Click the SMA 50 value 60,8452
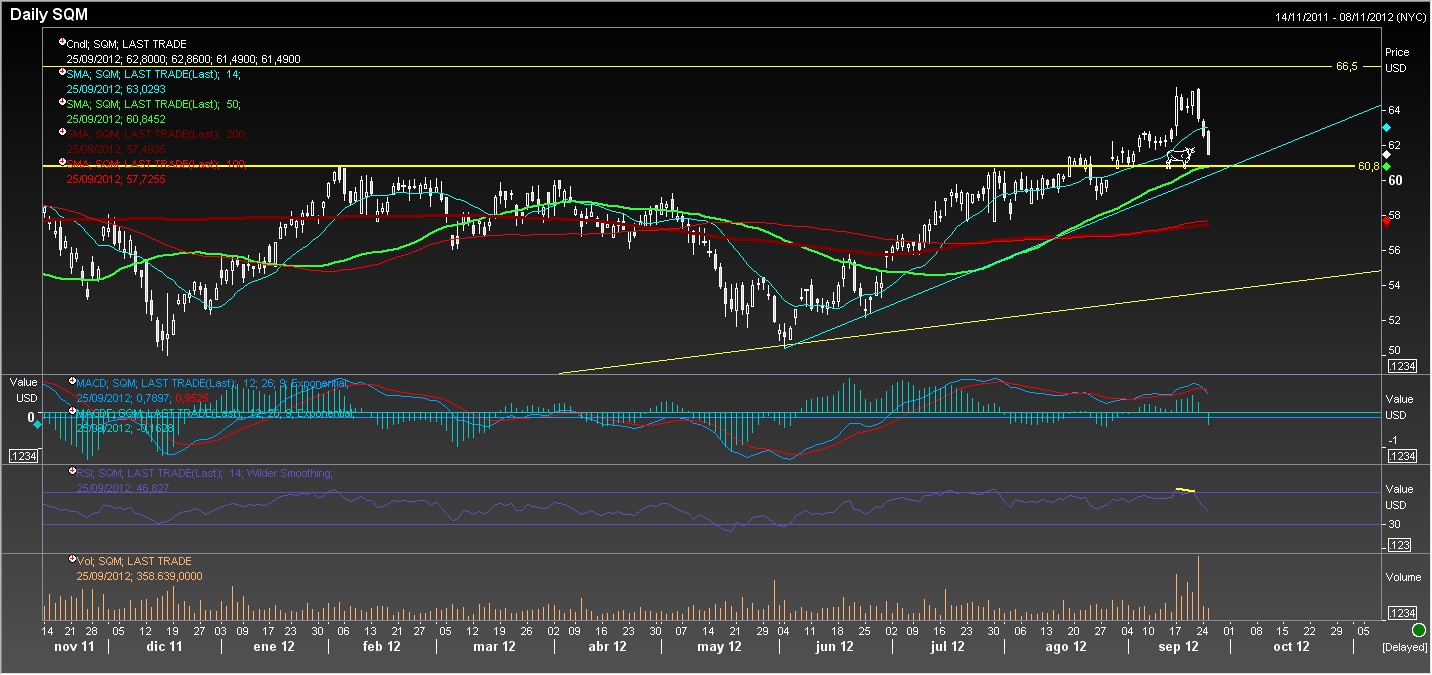 pyautogui.click(x=144, y=119)
